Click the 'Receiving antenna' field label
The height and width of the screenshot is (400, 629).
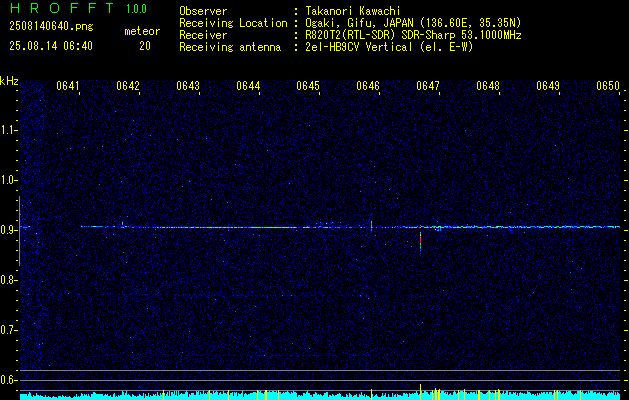230,47
